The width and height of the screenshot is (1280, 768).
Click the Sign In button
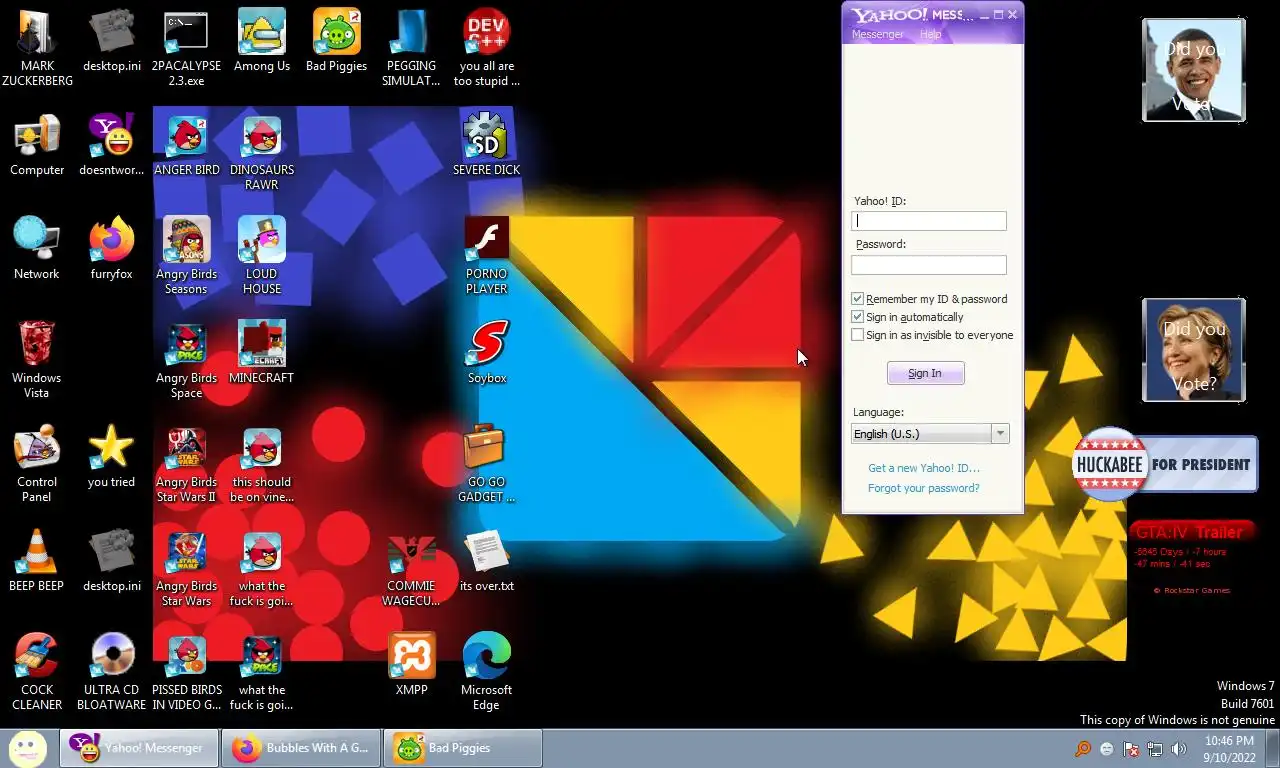click(x=925, y=373)
